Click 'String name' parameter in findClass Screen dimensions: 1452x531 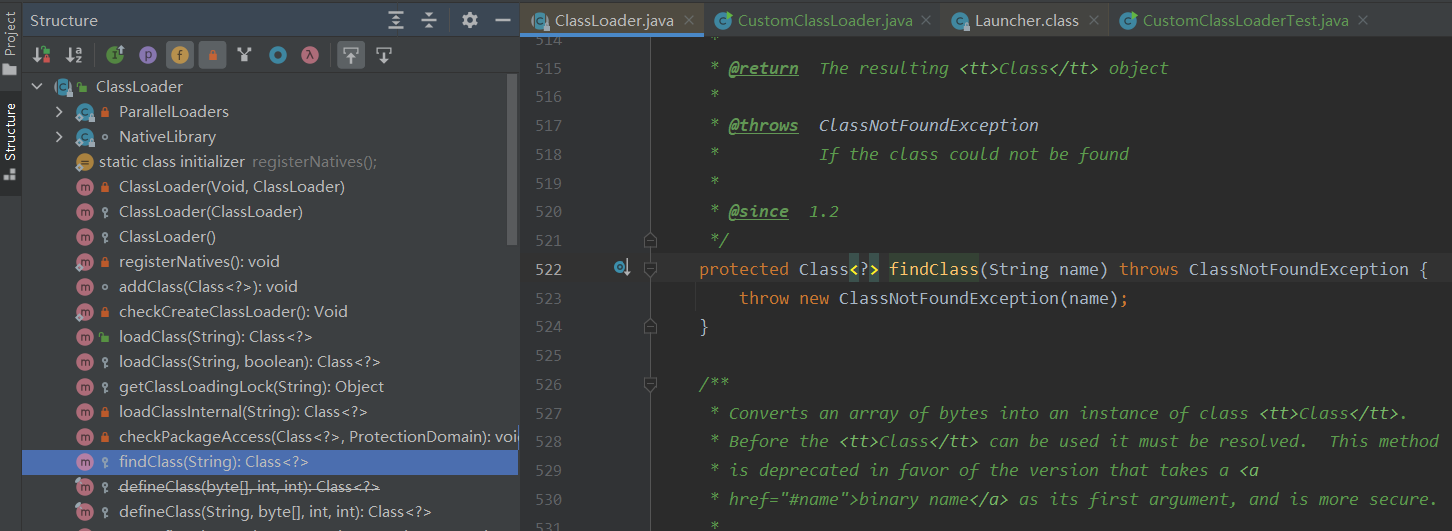click(x=1044, y=269)
